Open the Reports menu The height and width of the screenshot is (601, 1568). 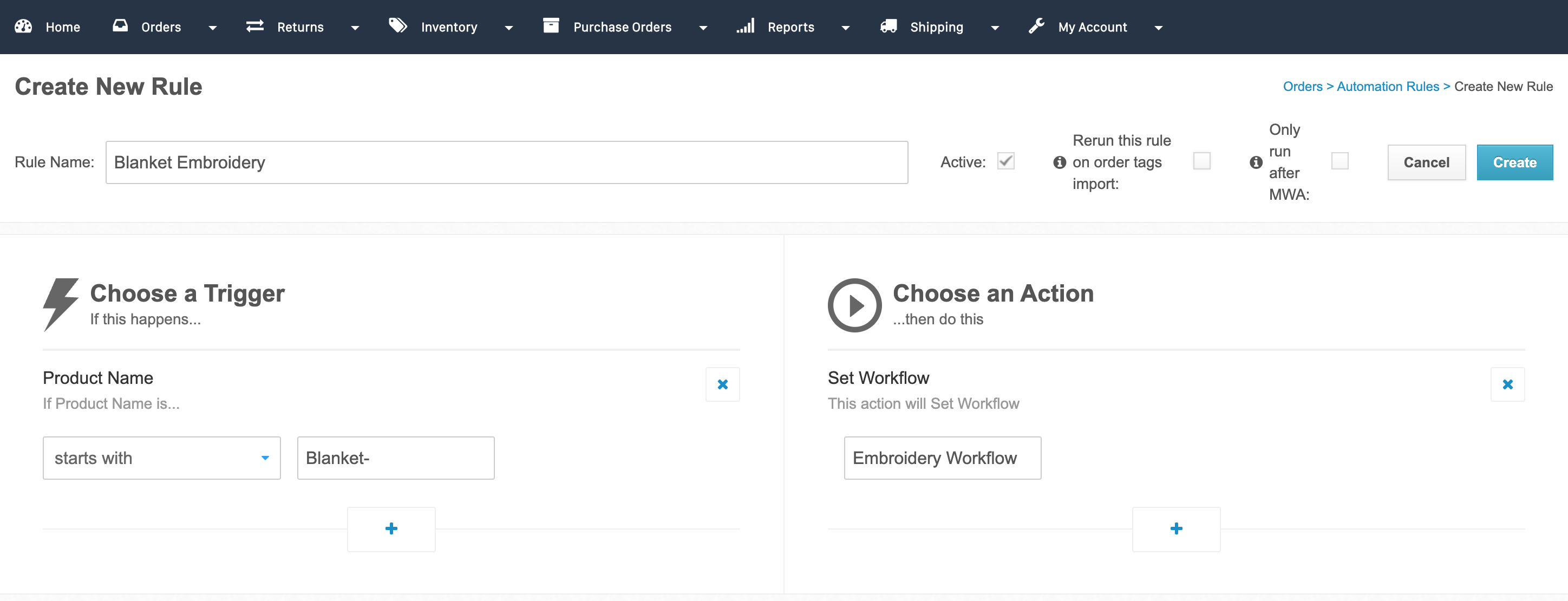[x=790, y=28]
